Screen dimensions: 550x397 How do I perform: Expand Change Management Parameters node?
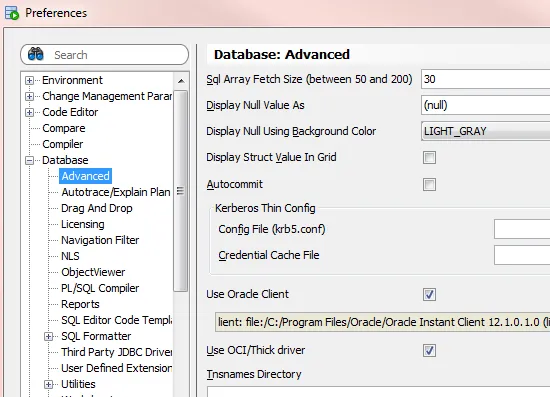(x=29, y=96)
